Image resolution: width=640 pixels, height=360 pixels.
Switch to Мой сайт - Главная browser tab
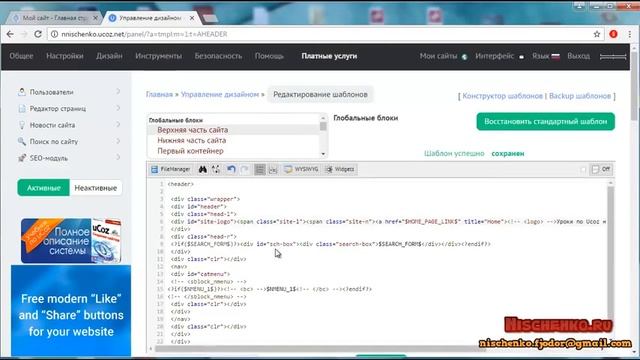[x=54, y=18]
